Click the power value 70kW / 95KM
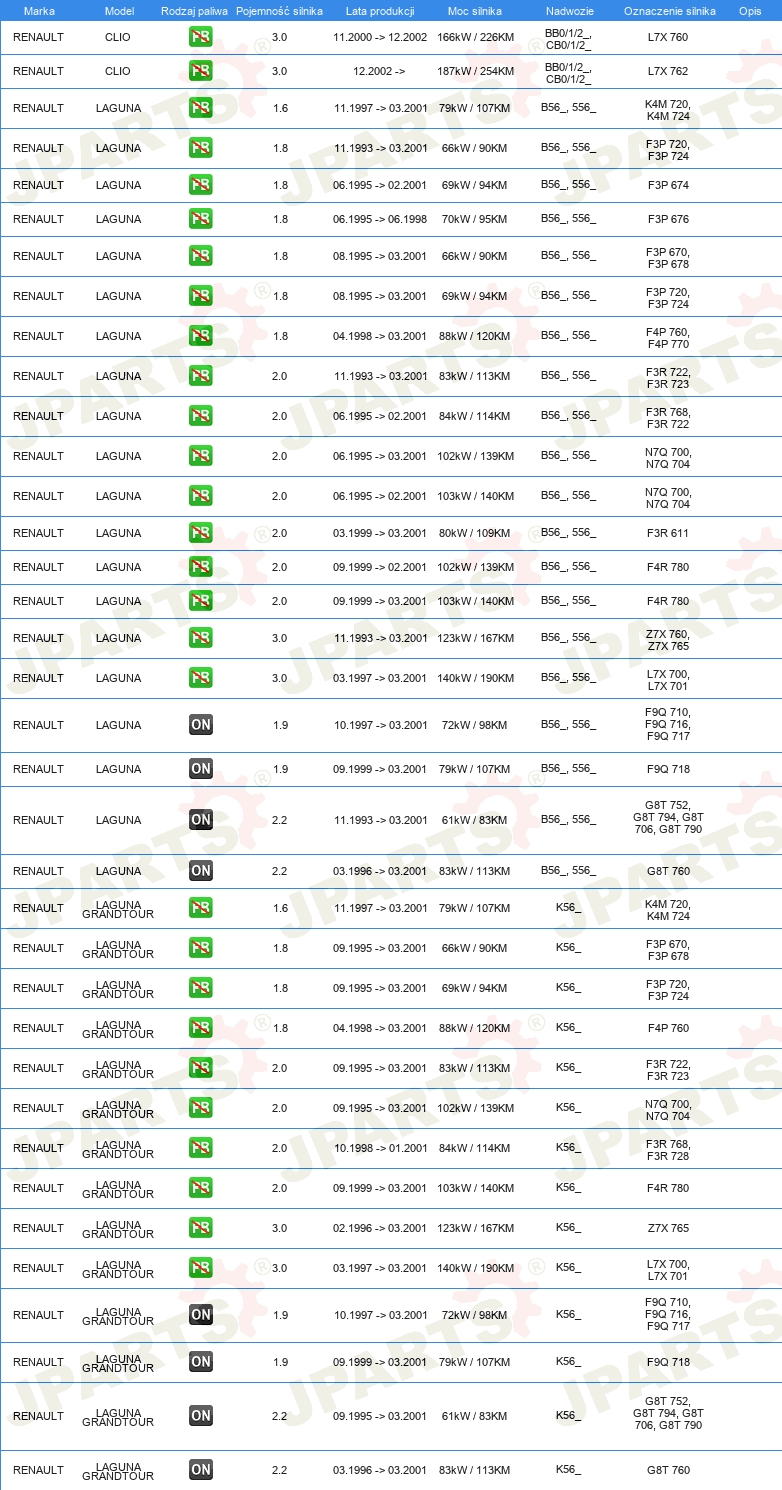Image resolution: width=782 pixels, height=1490 pixels. (x=475, y=219)
